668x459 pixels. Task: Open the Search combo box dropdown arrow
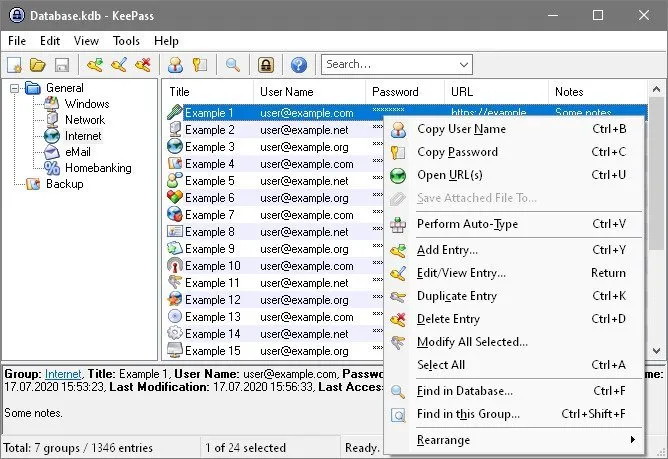tap(462, 65)
